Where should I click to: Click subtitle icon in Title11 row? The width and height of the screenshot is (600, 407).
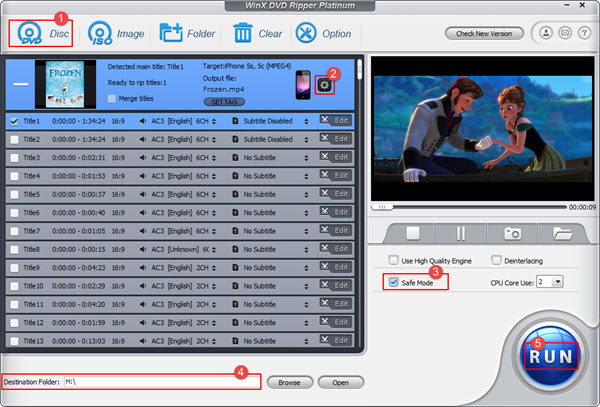[235, 304]
